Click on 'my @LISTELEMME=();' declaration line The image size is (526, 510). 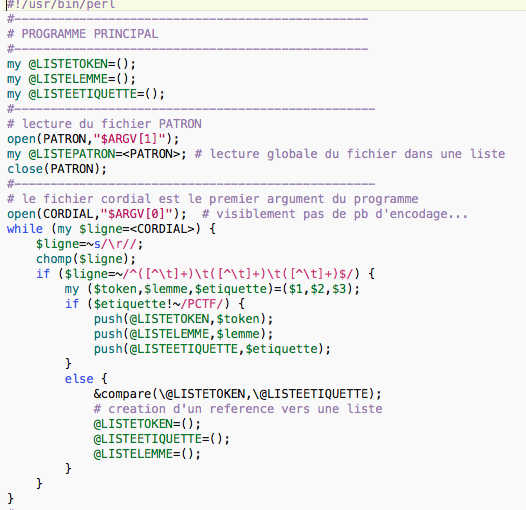(x=71, y=79)
